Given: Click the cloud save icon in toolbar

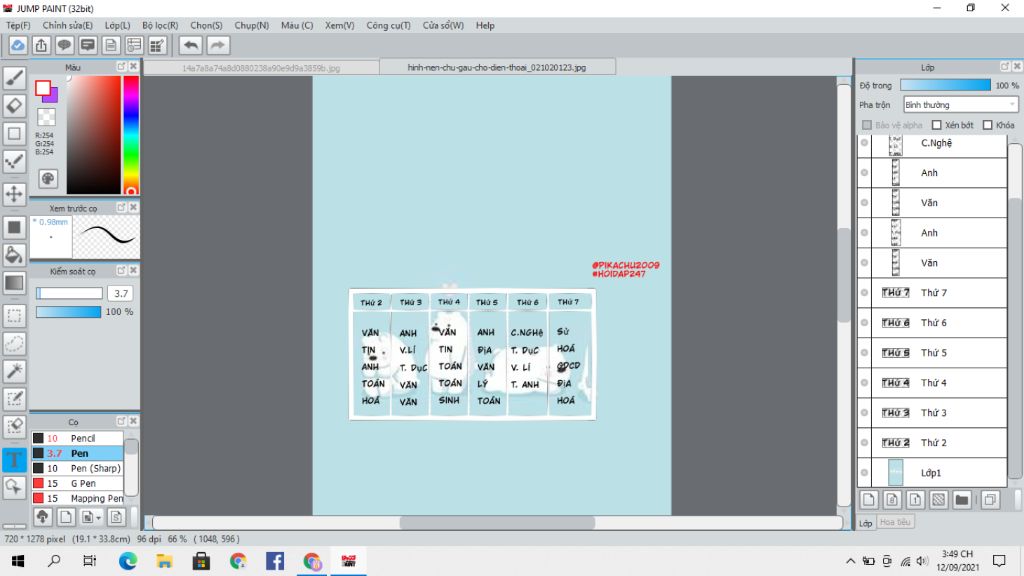Looking at the screenshot, I should 18,45.
